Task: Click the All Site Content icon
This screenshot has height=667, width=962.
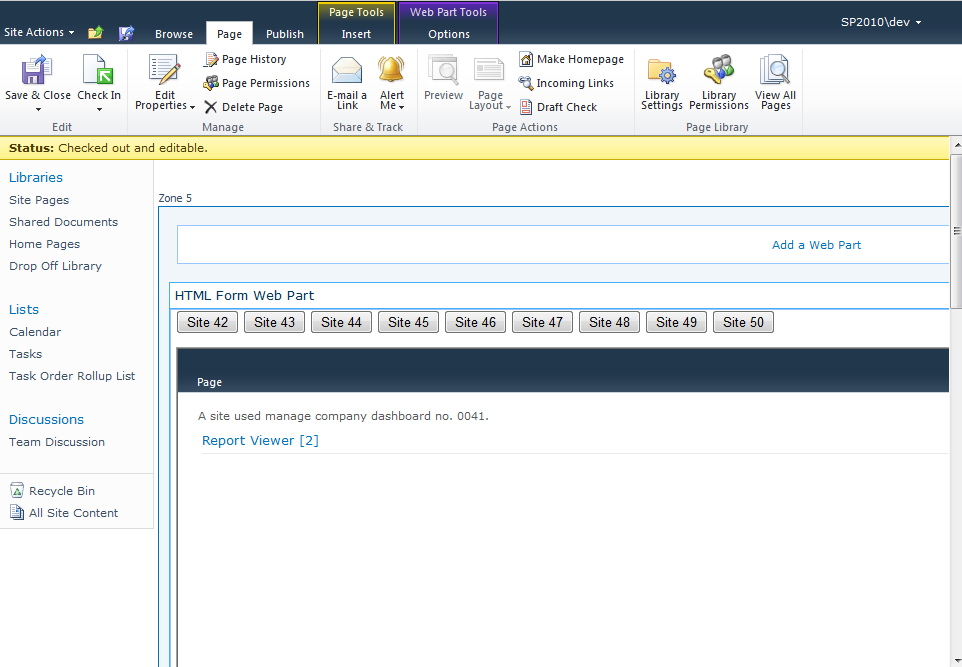Action: (17, 512)
